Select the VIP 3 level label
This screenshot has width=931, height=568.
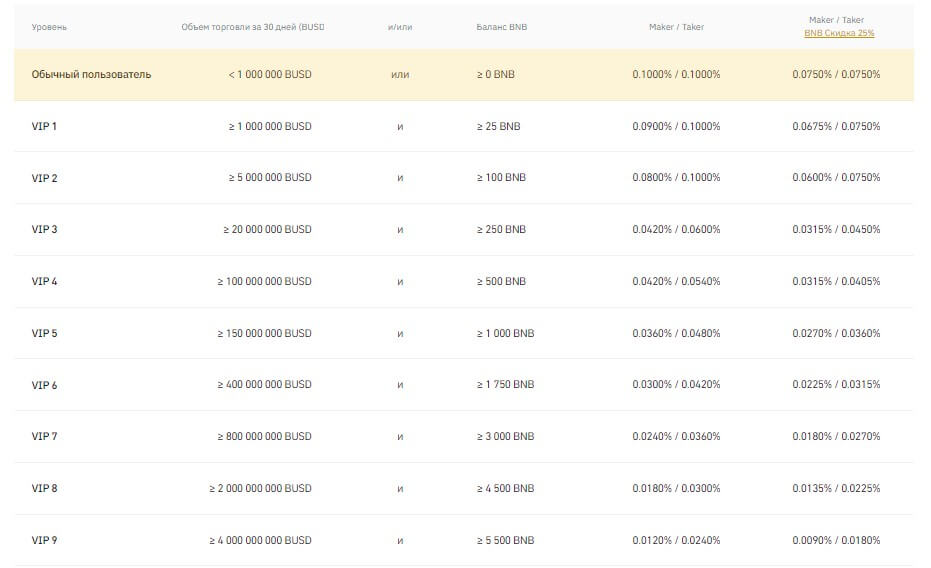[45, 230]
